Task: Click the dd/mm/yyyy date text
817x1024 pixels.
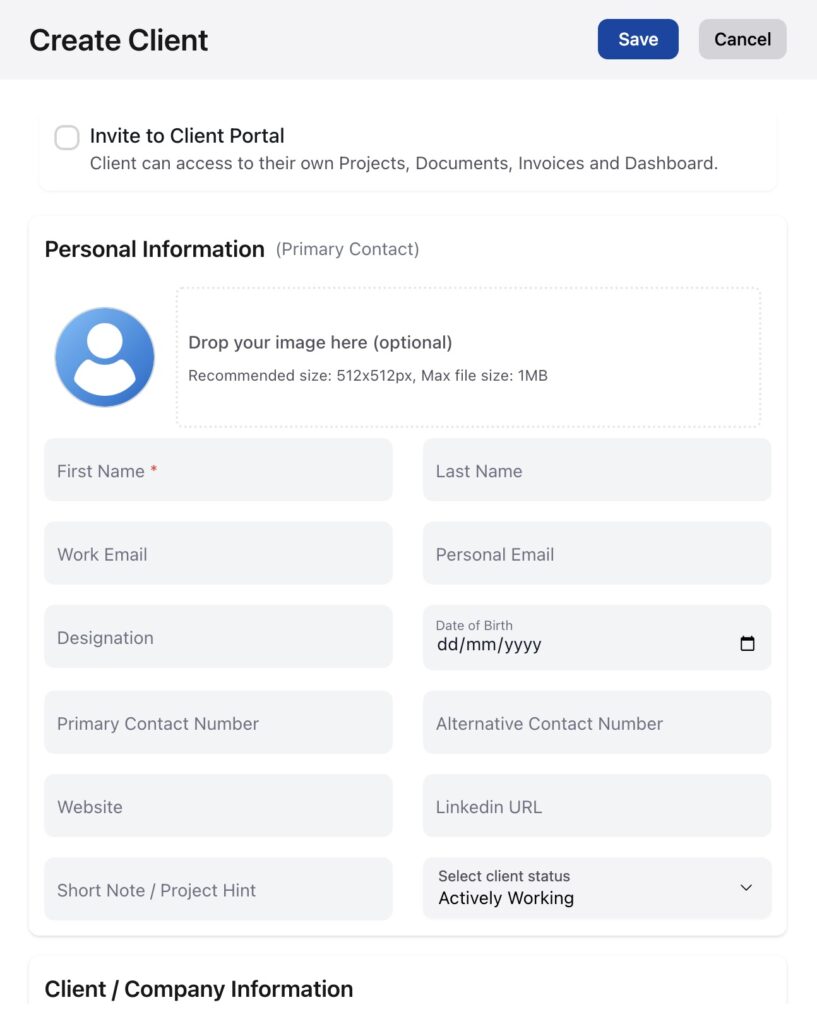Action: pyautogui.click(x=489, y=645)
